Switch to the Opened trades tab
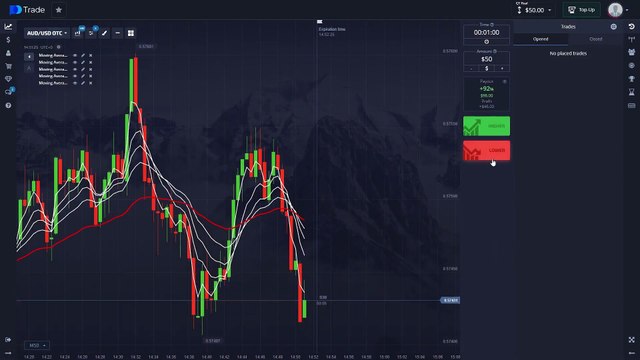Screen dimensions: 640x360 pyautogui.click(x=540, y=39)
